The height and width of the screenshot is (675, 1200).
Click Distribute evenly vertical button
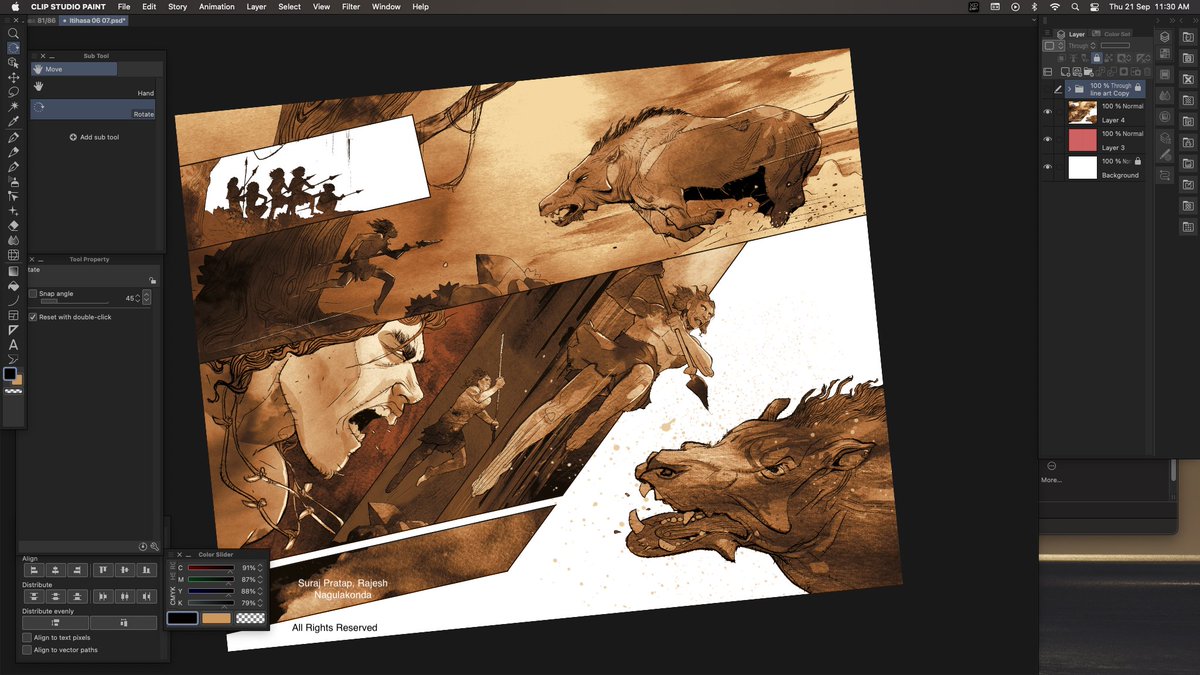55,623
